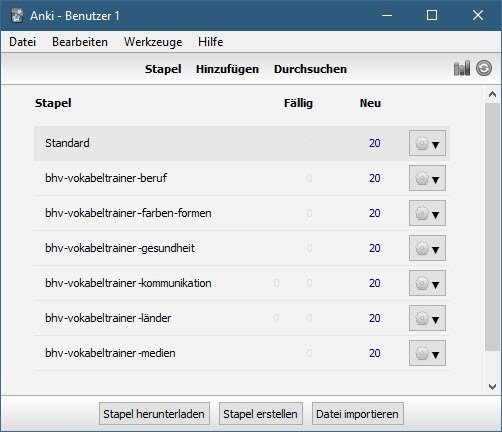Close the Anki window
Image resolution: width=502 pixels, height=432 pixels.
pyautogui.click(x=478, y=15)
